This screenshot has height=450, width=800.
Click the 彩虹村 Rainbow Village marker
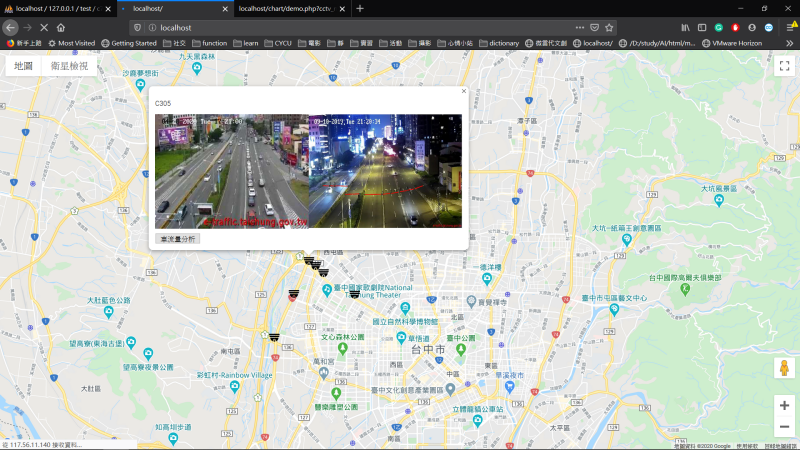click(235, 386)
